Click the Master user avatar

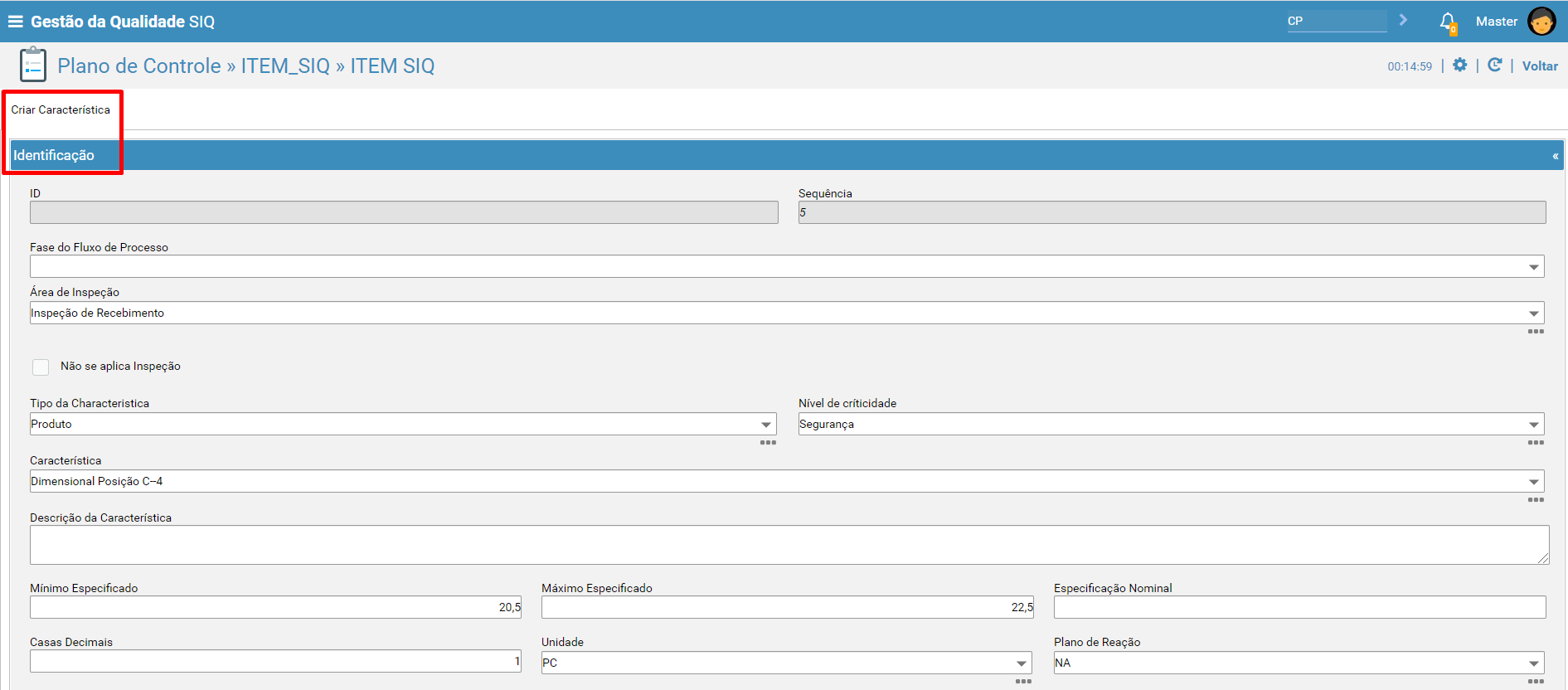[1541, 22]
